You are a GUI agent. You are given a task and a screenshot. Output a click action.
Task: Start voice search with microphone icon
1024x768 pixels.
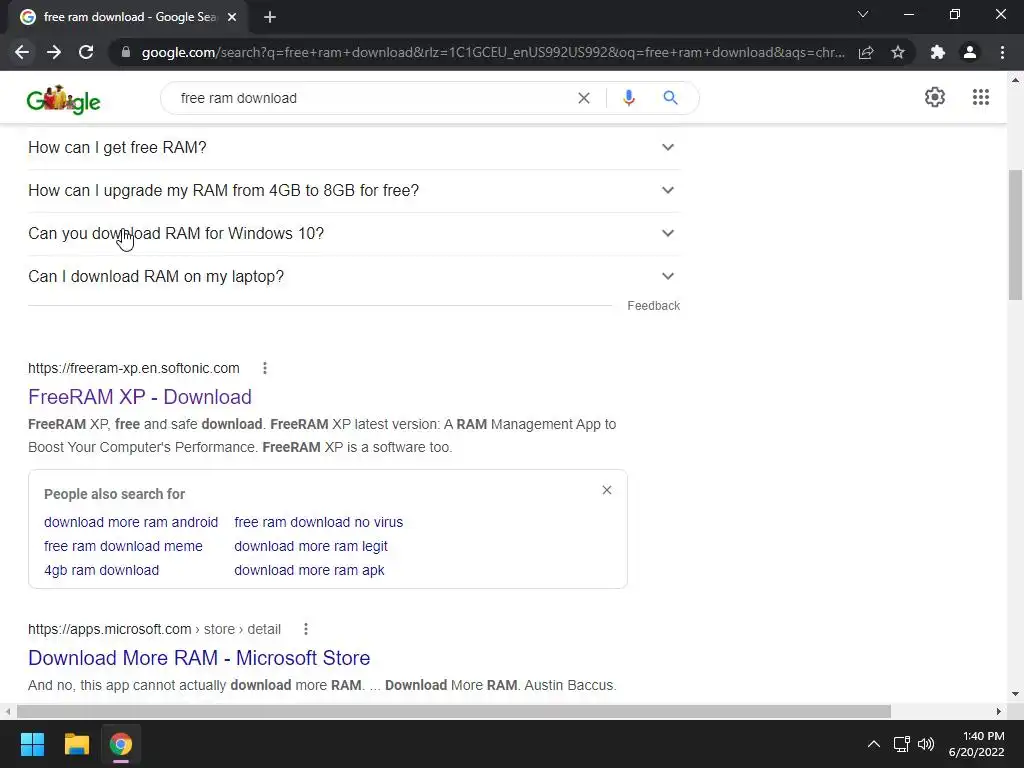629,98
